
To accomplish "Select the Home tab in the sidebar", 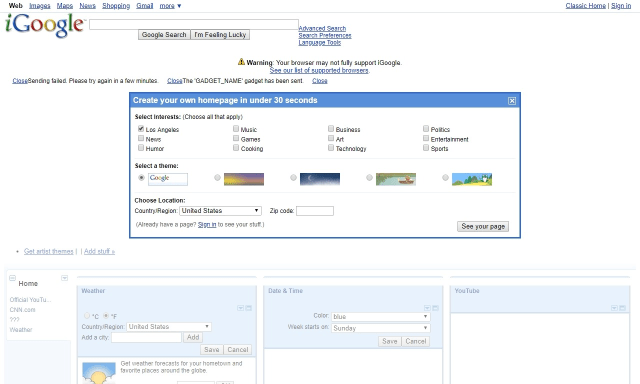I will (x=28, y=284).
